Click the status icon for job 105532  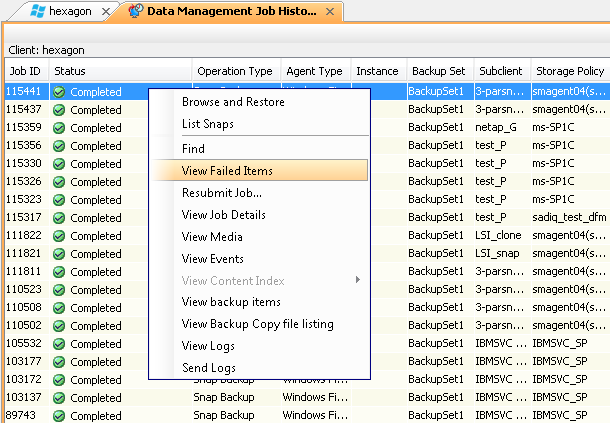tap(59, 344)
